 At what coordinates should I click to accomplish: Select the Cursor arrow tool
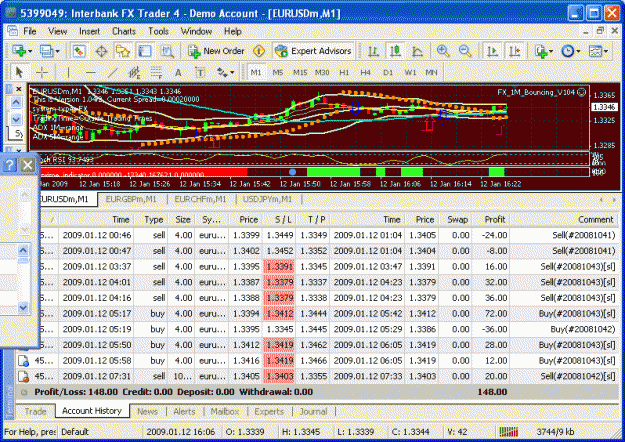click(x=19, y=73)
